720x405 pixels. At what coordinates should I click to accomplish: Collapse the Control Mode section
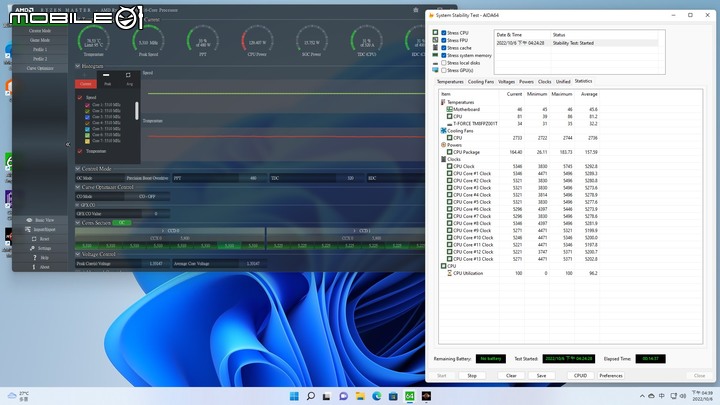pyautogui.click(x=78, y=169)
